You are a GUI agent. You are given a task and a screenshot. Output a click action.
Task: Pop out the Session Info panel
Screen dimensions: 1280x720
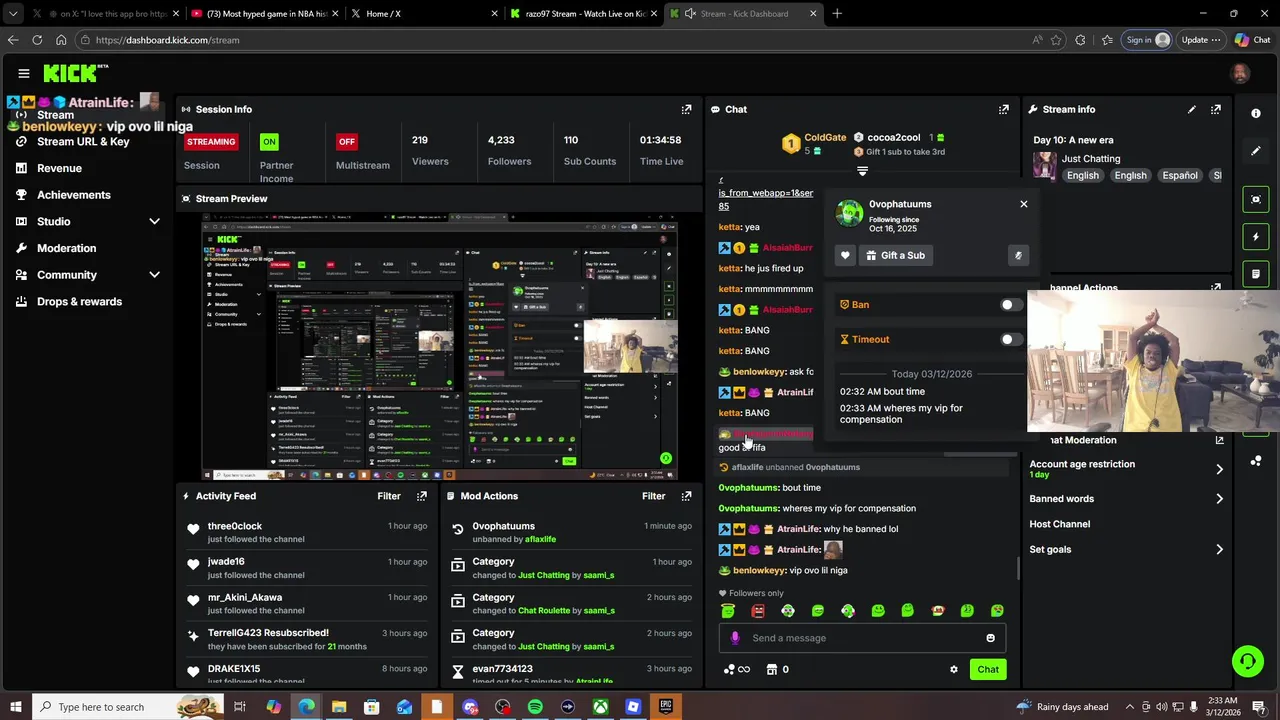686,109
